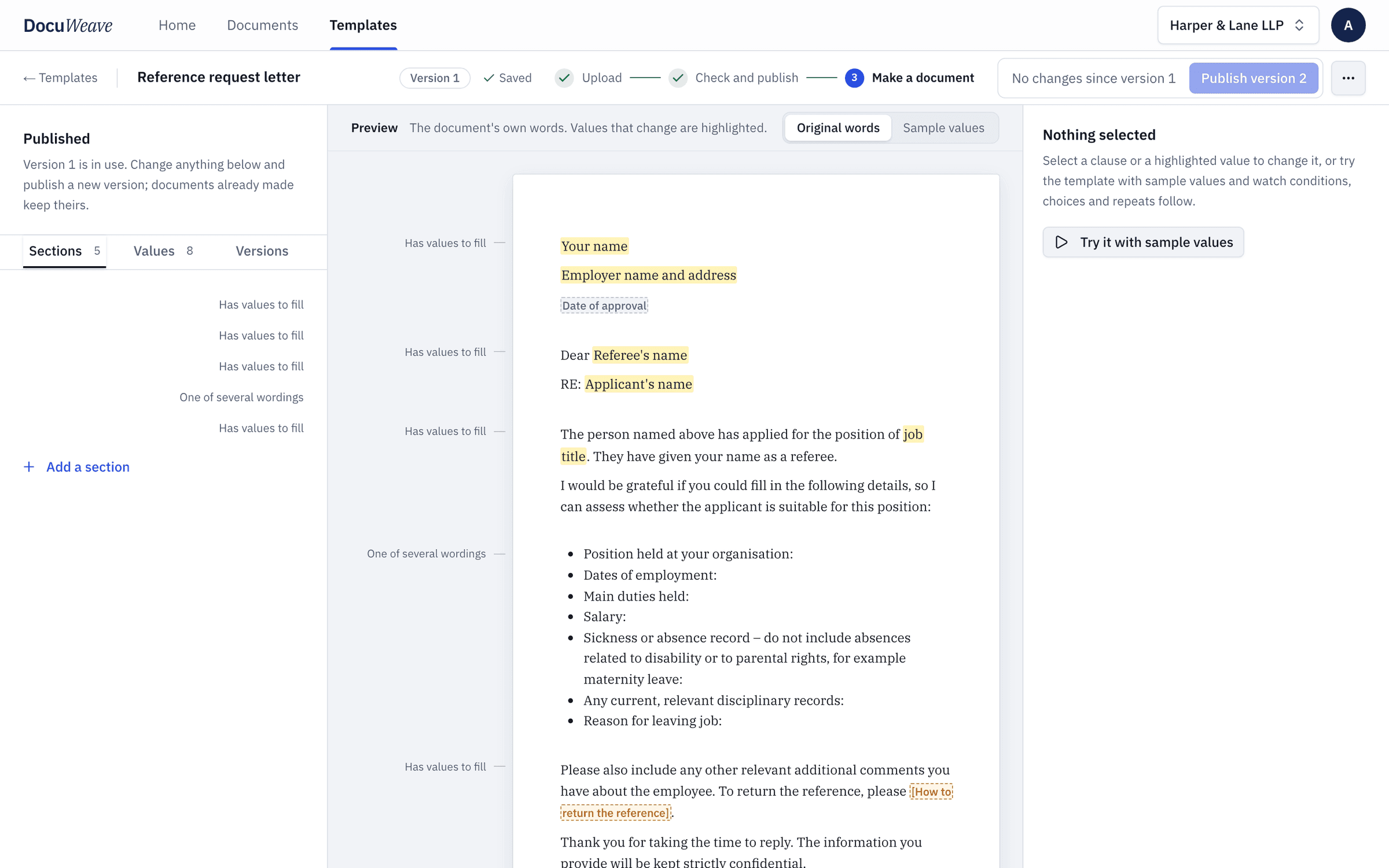Click the Salary bullet item
This screenshot has width=1389, height=868.
605,617
